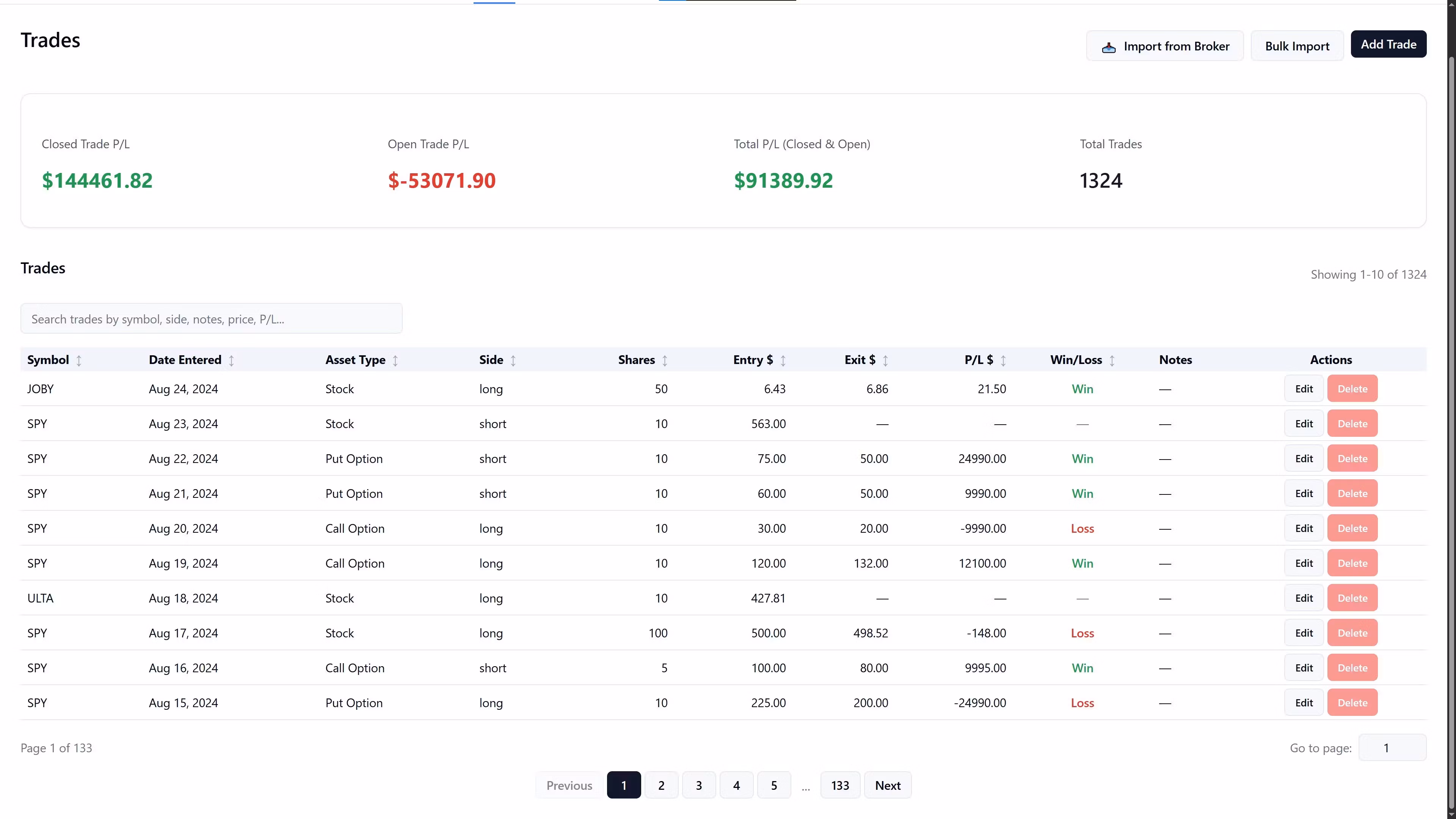1456x819 pixels.
Task: Jump to last page 133
Action: pos(840,785)
